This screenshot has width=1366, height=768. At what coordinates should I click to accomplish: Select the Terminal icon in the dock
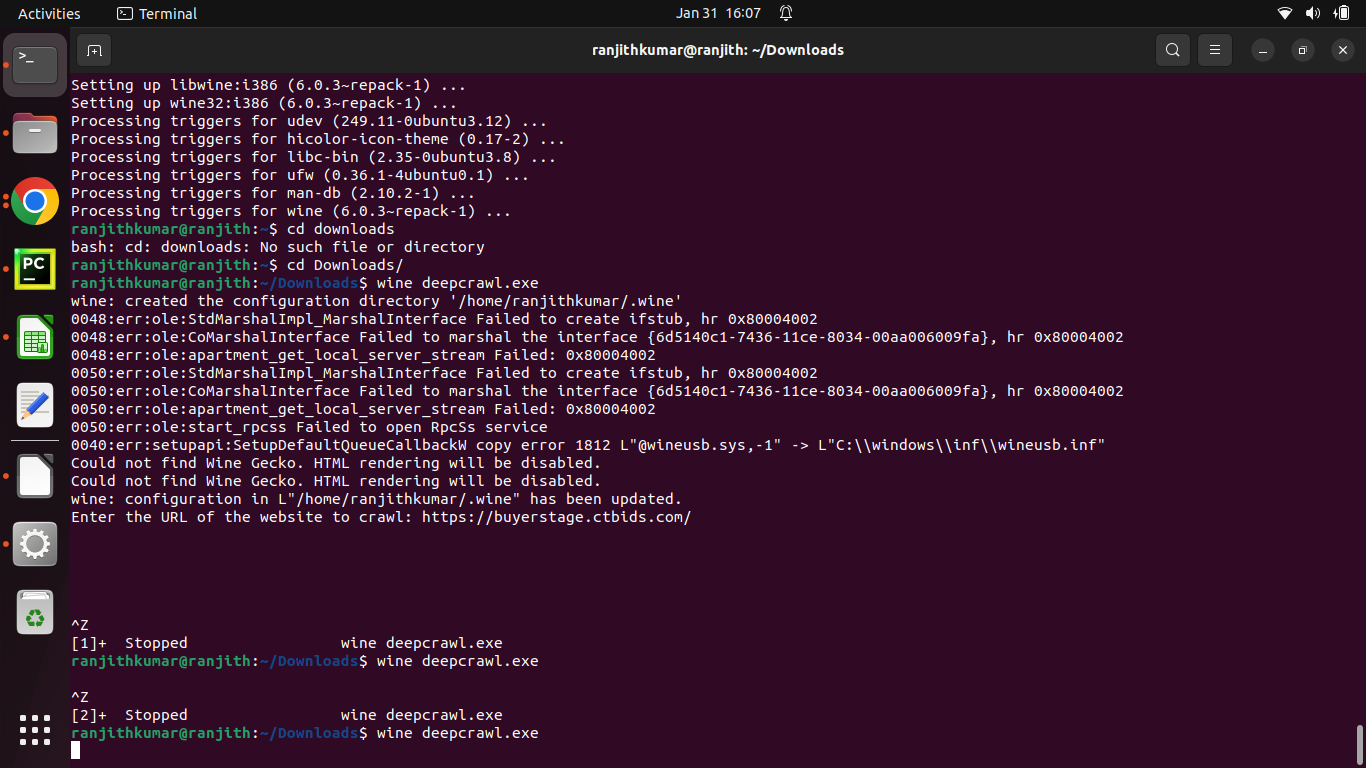35,64
